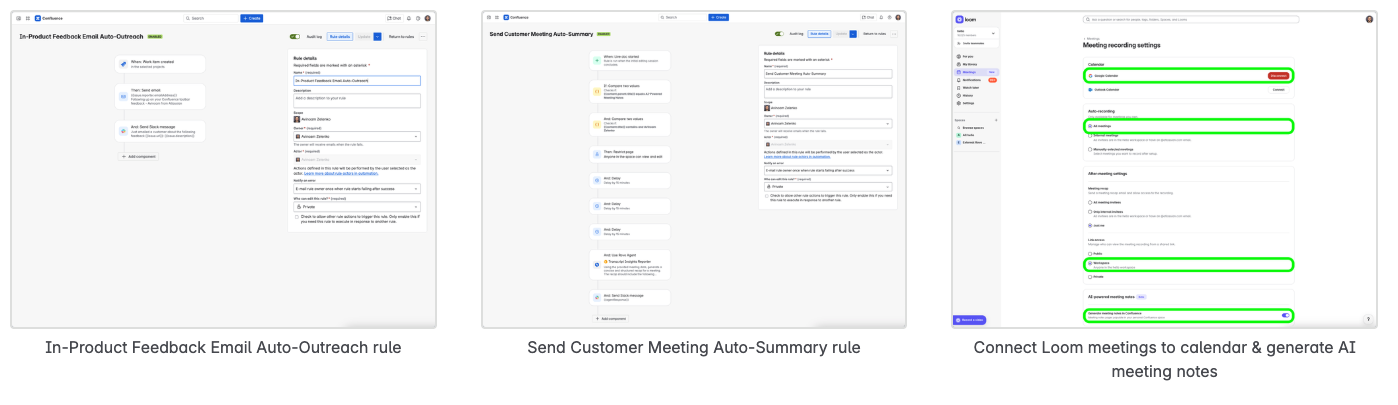This screenshot has height=405, width=1398.
Task: Click Create button in In-Product Feedback screenshot
Action: pyautogui.click(x=252, y=18)
